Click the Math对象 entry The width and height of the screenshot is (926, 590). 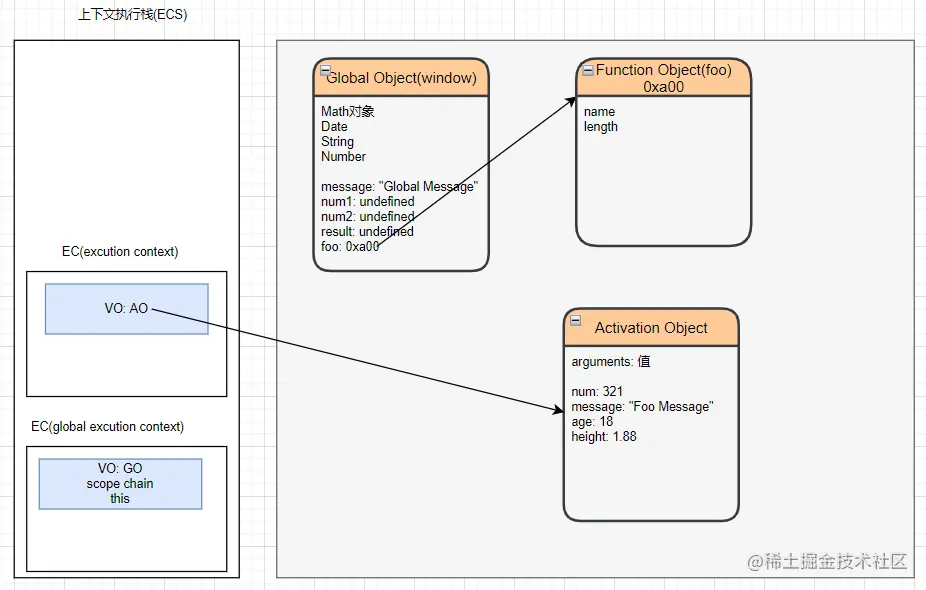(x=348, y=111)
